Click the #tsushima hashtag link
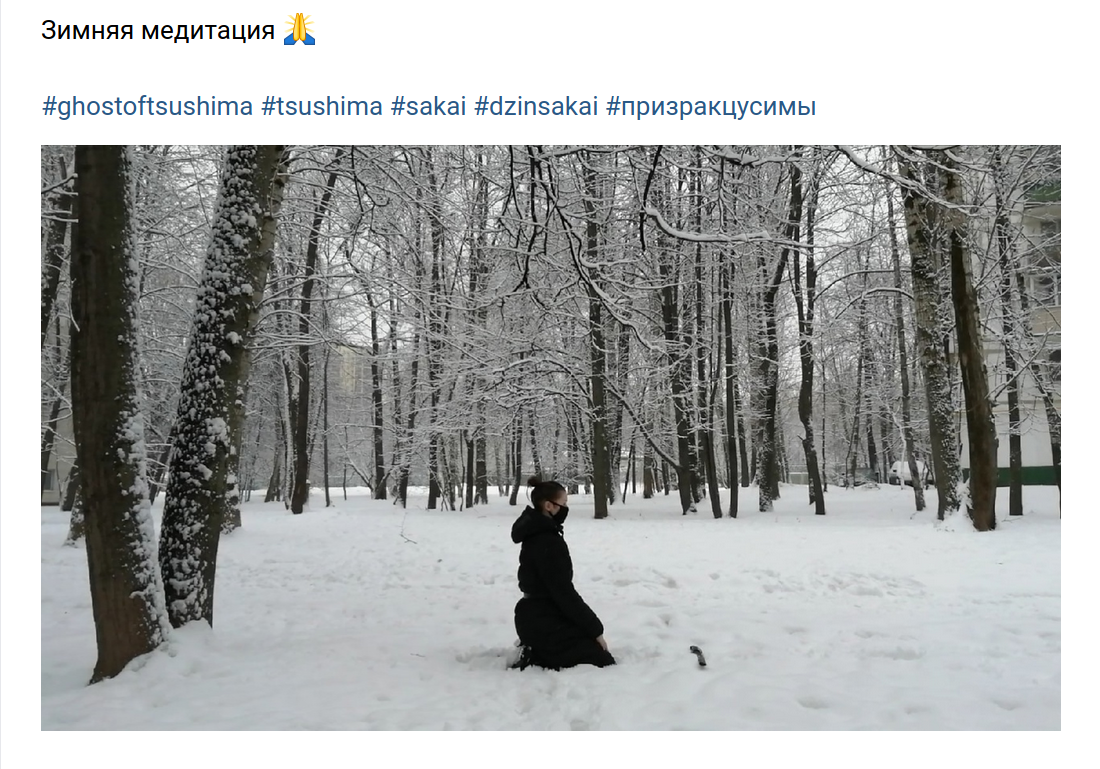This screenshot has width=1100, height=769. tap(321, 107)
